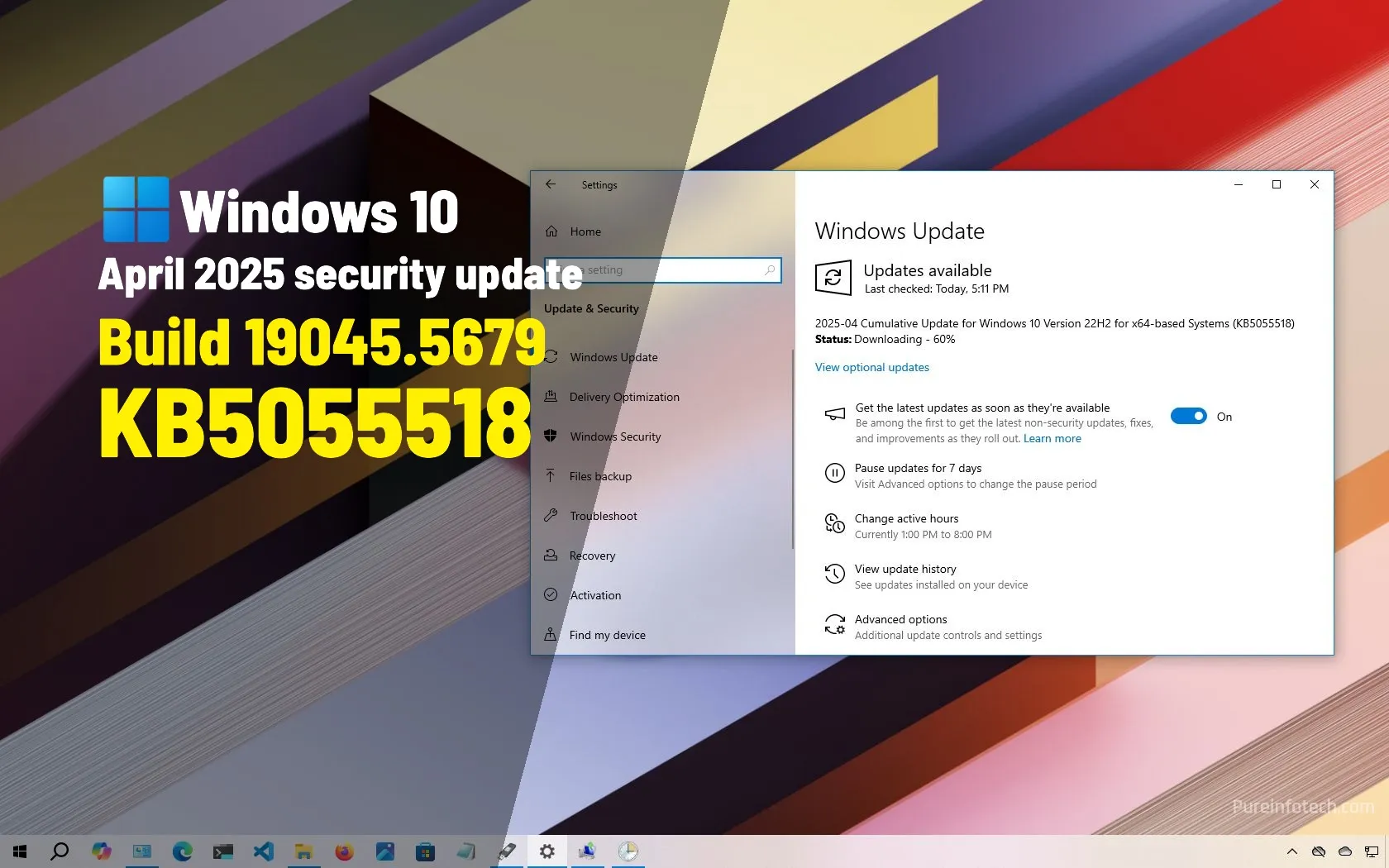
Task: Open View update history
Action: (x=905, y=569)
